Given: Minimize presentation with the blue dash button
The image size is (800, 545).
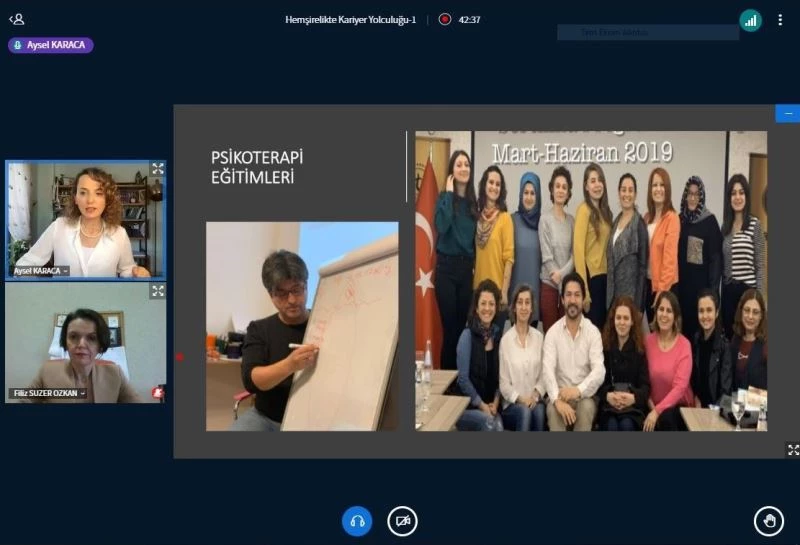Looking at the screenshot, I should [787, 114].
